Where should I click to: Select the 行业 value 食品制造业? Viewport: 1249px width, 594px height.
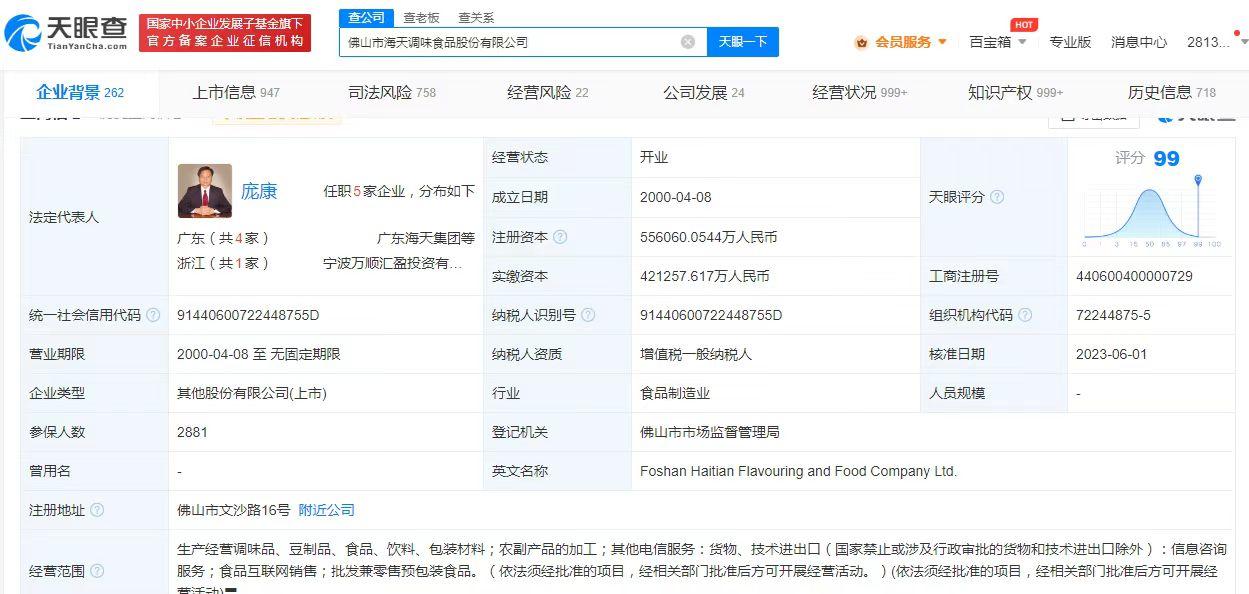point(675,393)
